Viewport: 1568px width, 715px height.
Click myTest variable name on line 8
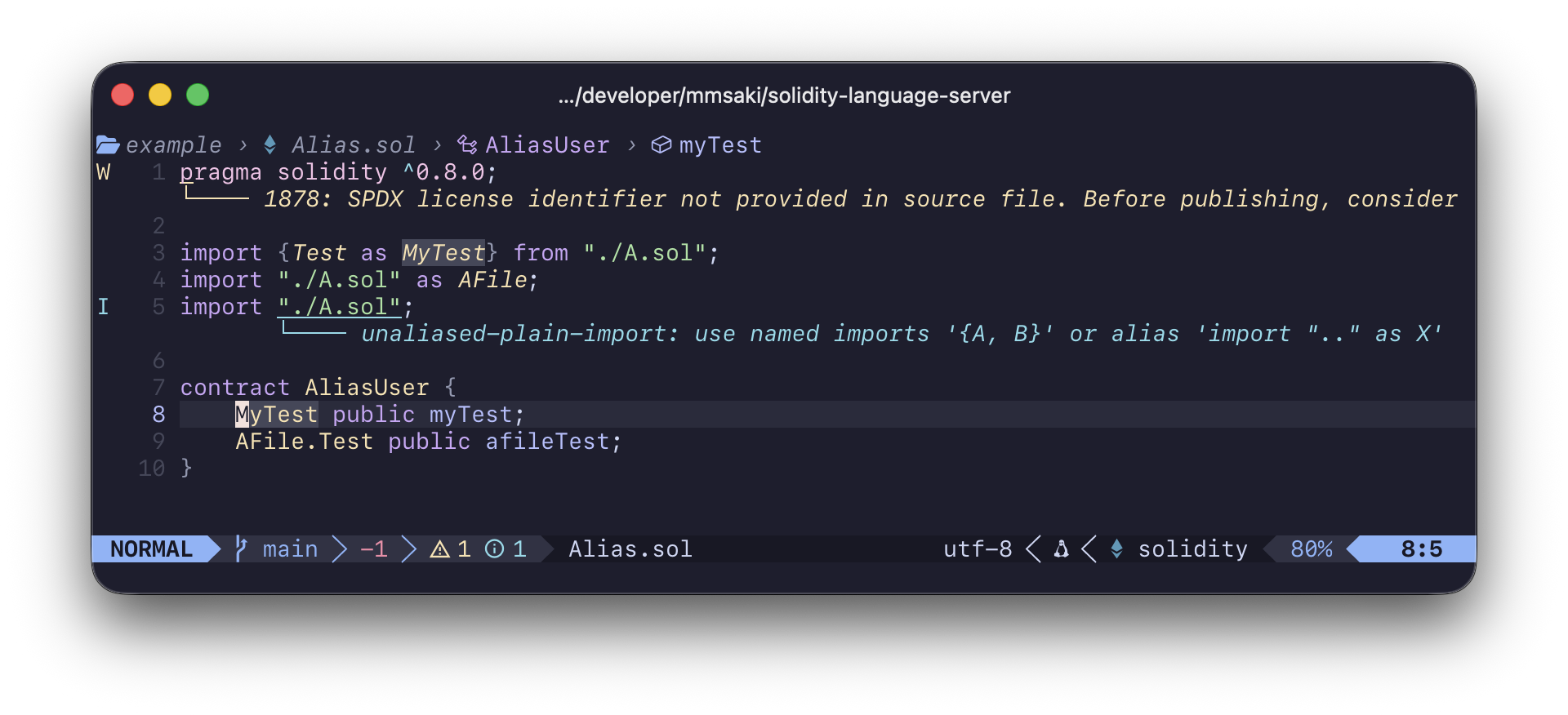pos(470,415)
